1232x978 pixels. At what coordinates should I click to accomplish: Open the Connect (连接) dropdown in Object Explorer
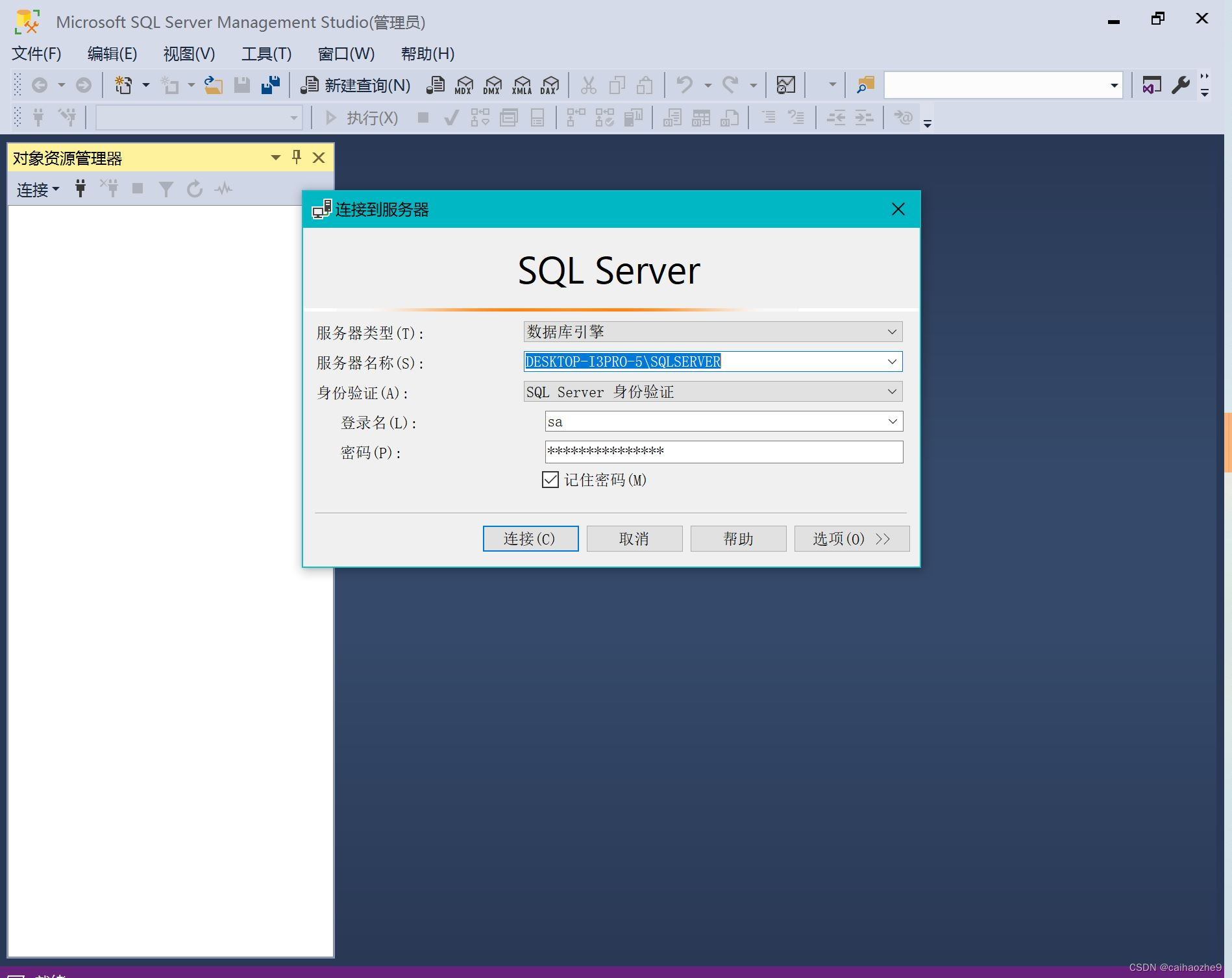click(x=38, y=189)
